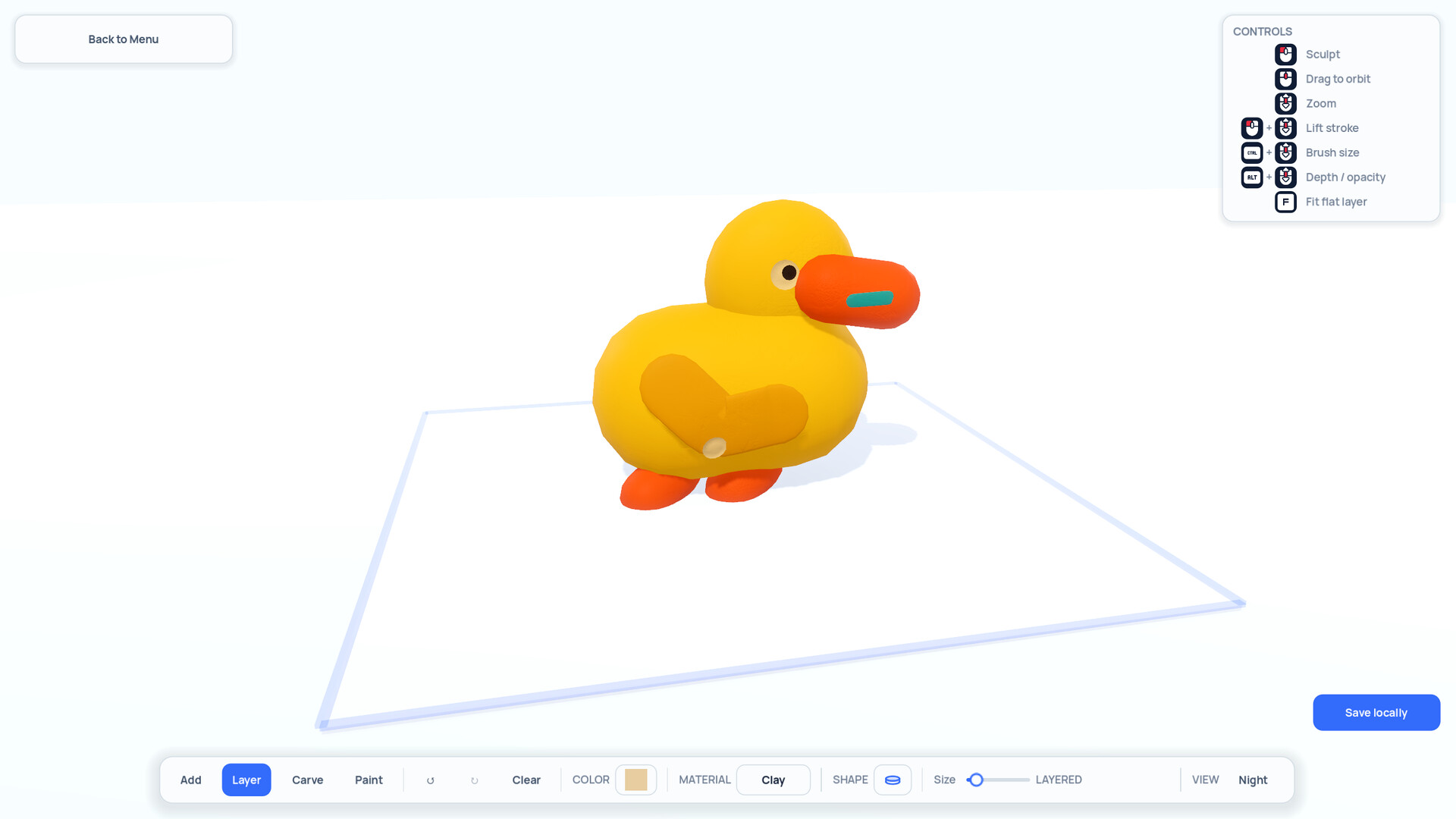The image size is (1456, 819).
Task: Toggle the Night view setting
Action: (1253, 780)
